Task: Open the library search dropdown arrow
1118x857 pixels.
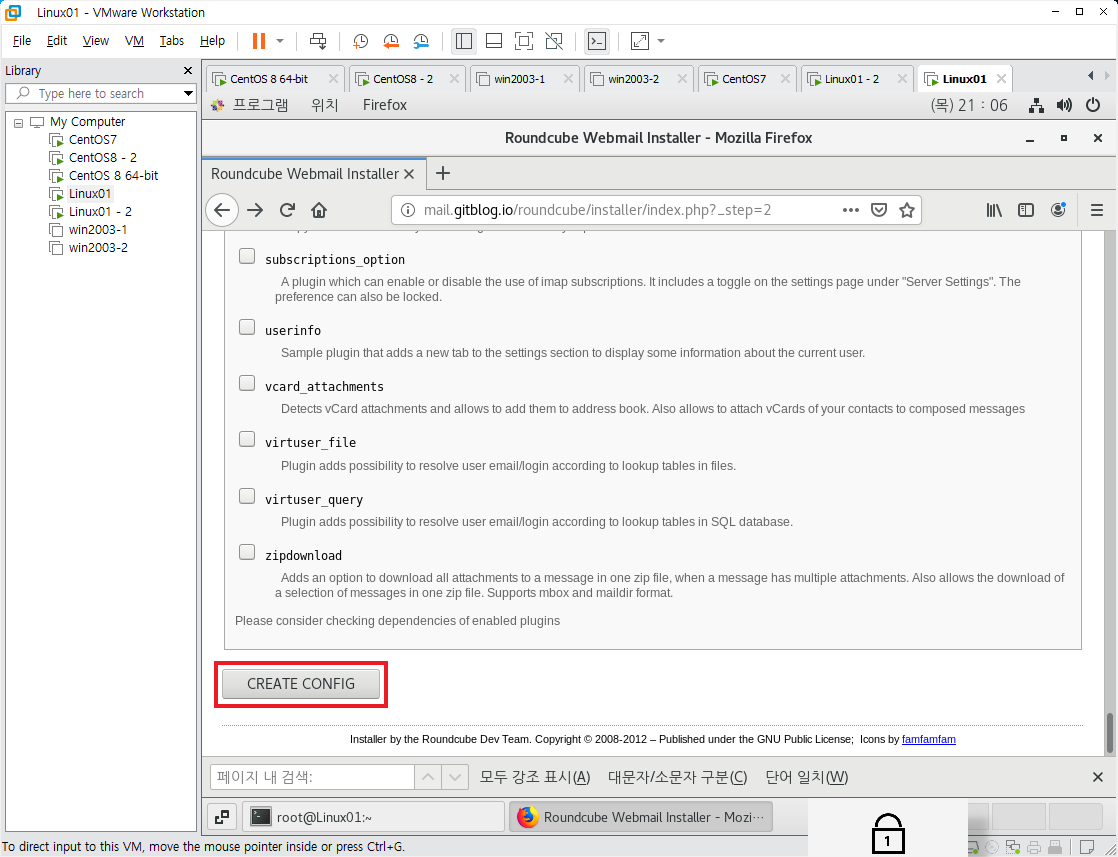Action: (188, 93)
